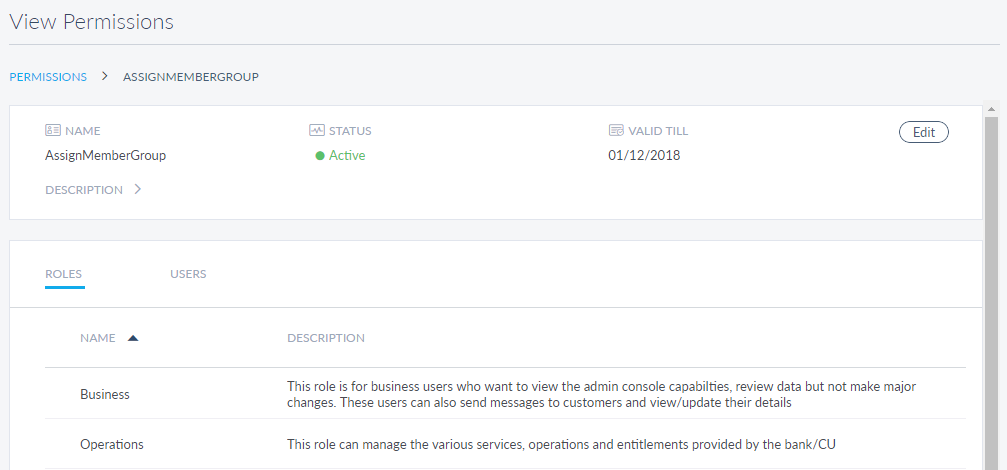The height and width of the screenshot is (470, 1007).
Task: Click the pulse icon beside STATUS
Action: 317,131
